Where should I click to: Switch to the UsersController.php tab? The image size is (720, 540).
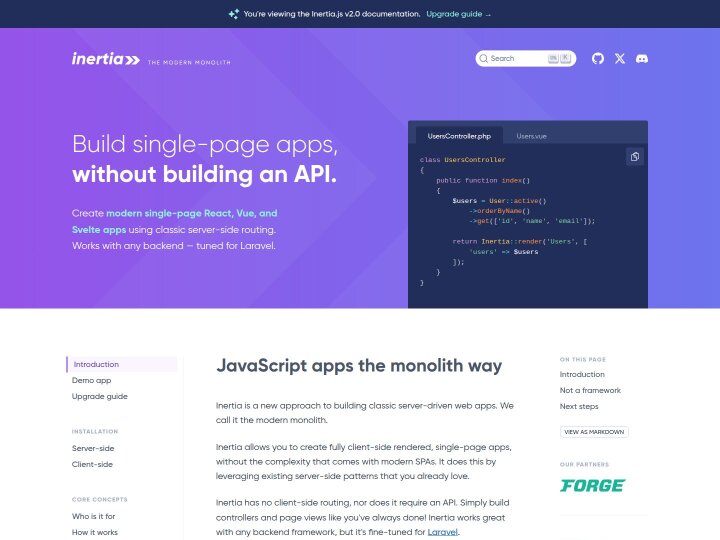pos(459,136)
